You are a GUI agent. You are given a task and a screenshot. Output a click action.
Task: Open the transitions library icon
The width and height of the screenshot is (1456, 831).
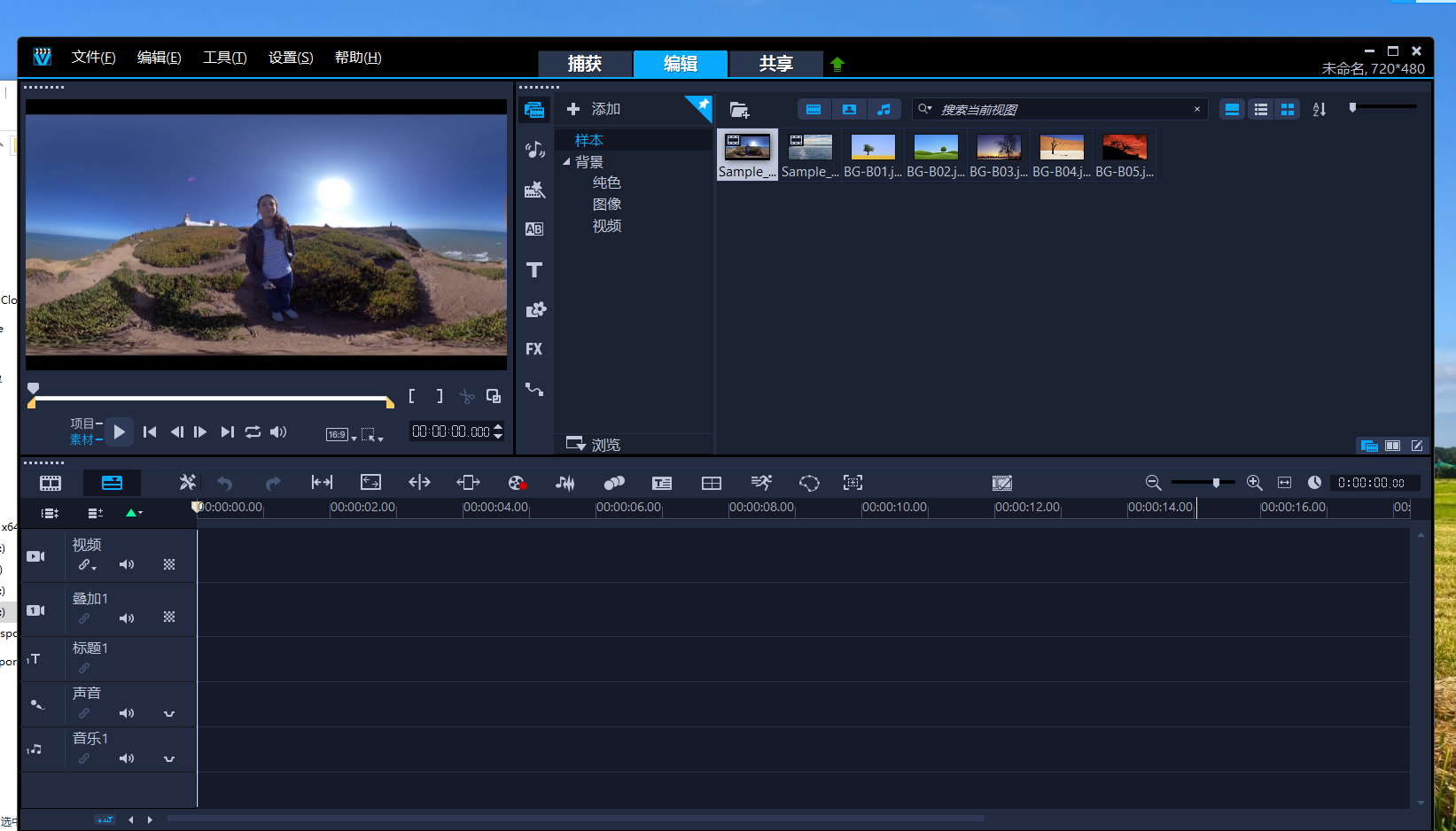534,229
